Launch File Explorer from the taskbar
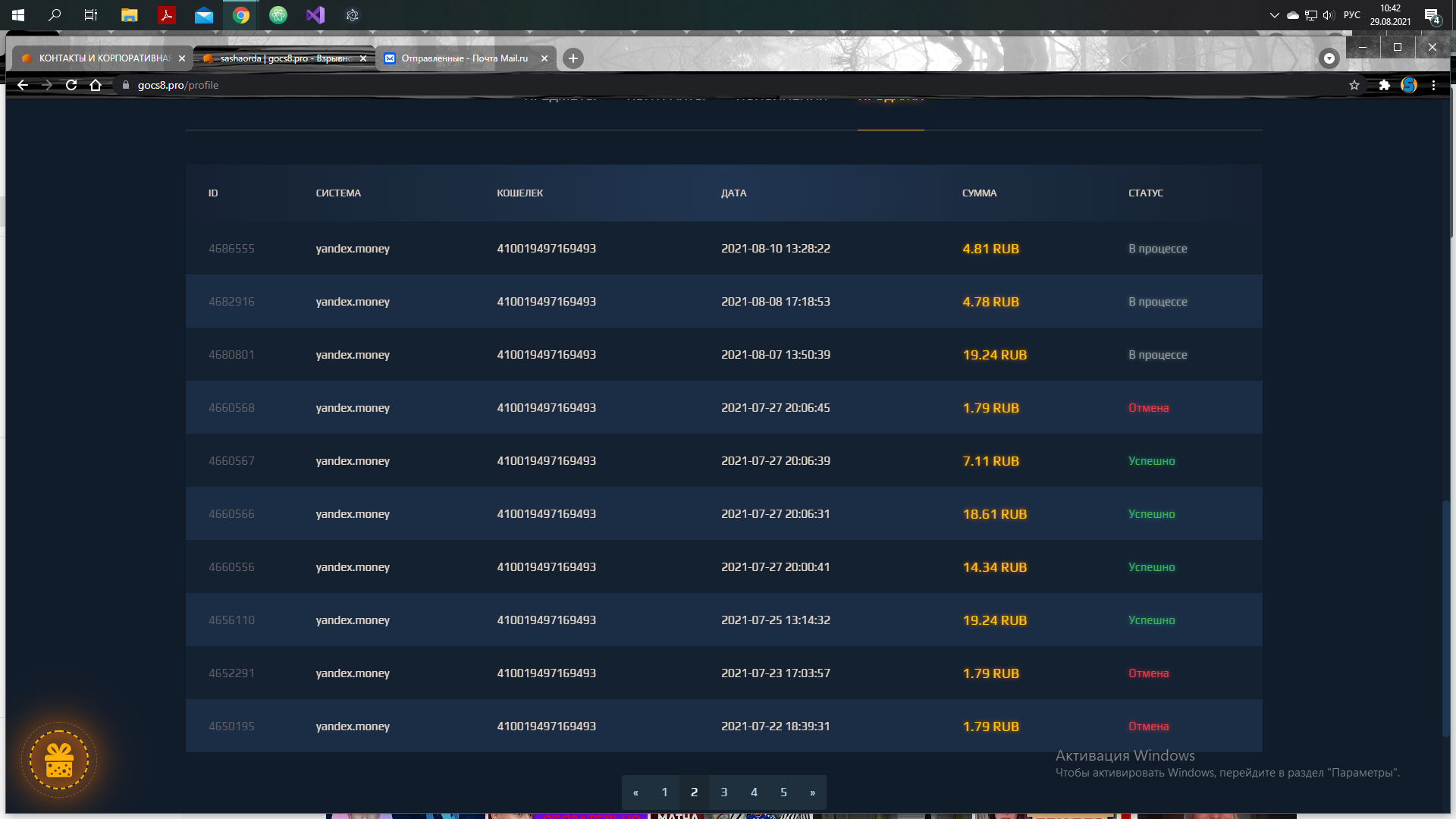 coord(130,15)
